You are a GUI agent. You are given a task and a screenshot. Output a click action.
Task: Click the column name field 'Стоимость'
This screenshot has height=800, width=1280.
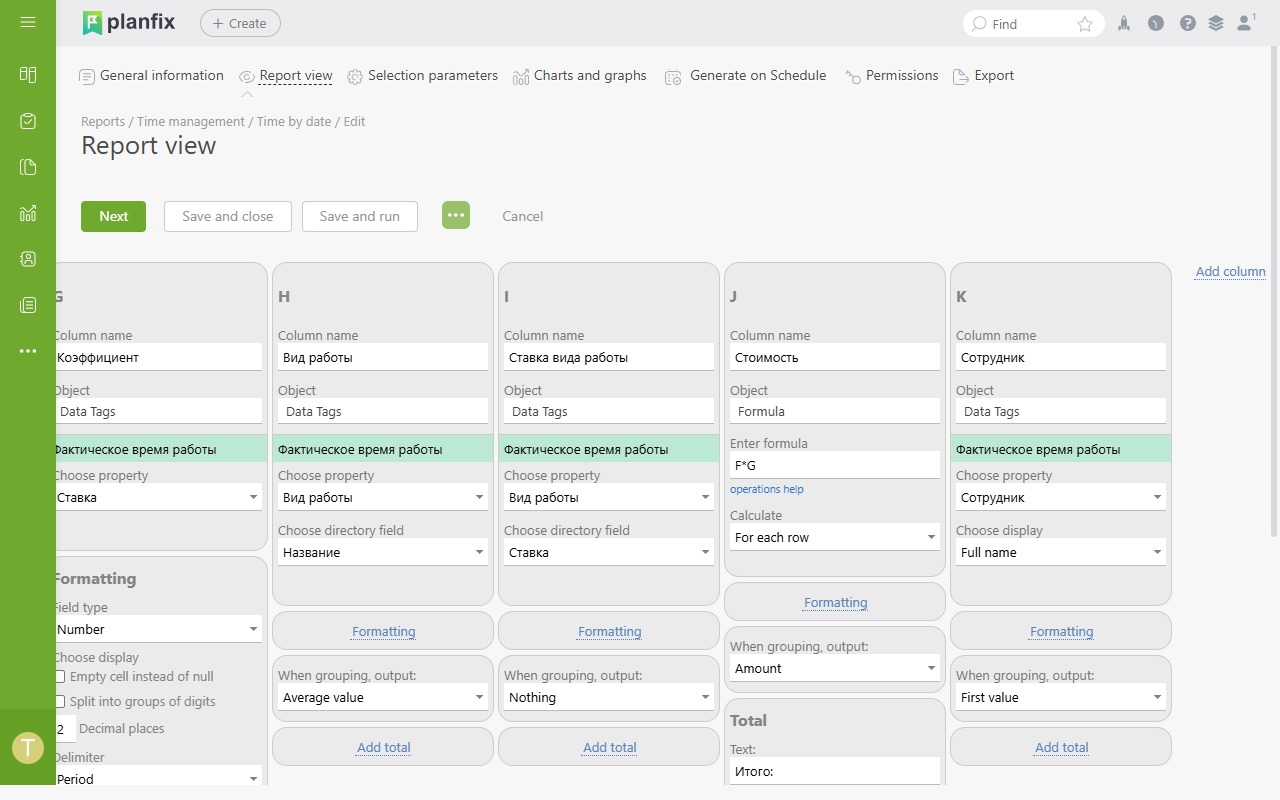pos(835,357)
